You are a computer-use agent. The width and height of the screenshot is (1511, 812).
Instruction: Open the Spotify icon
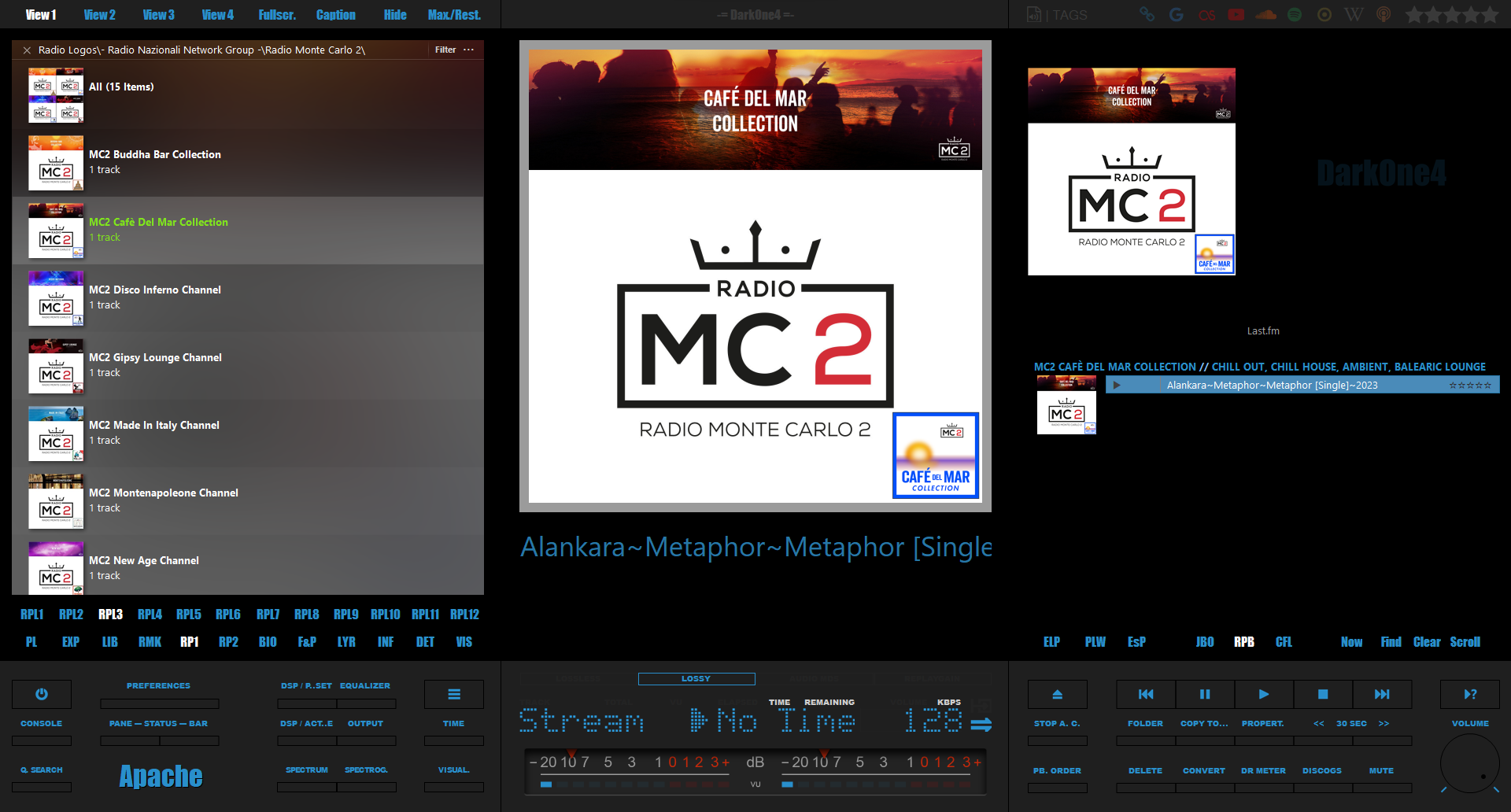[x=1295, y=14]
